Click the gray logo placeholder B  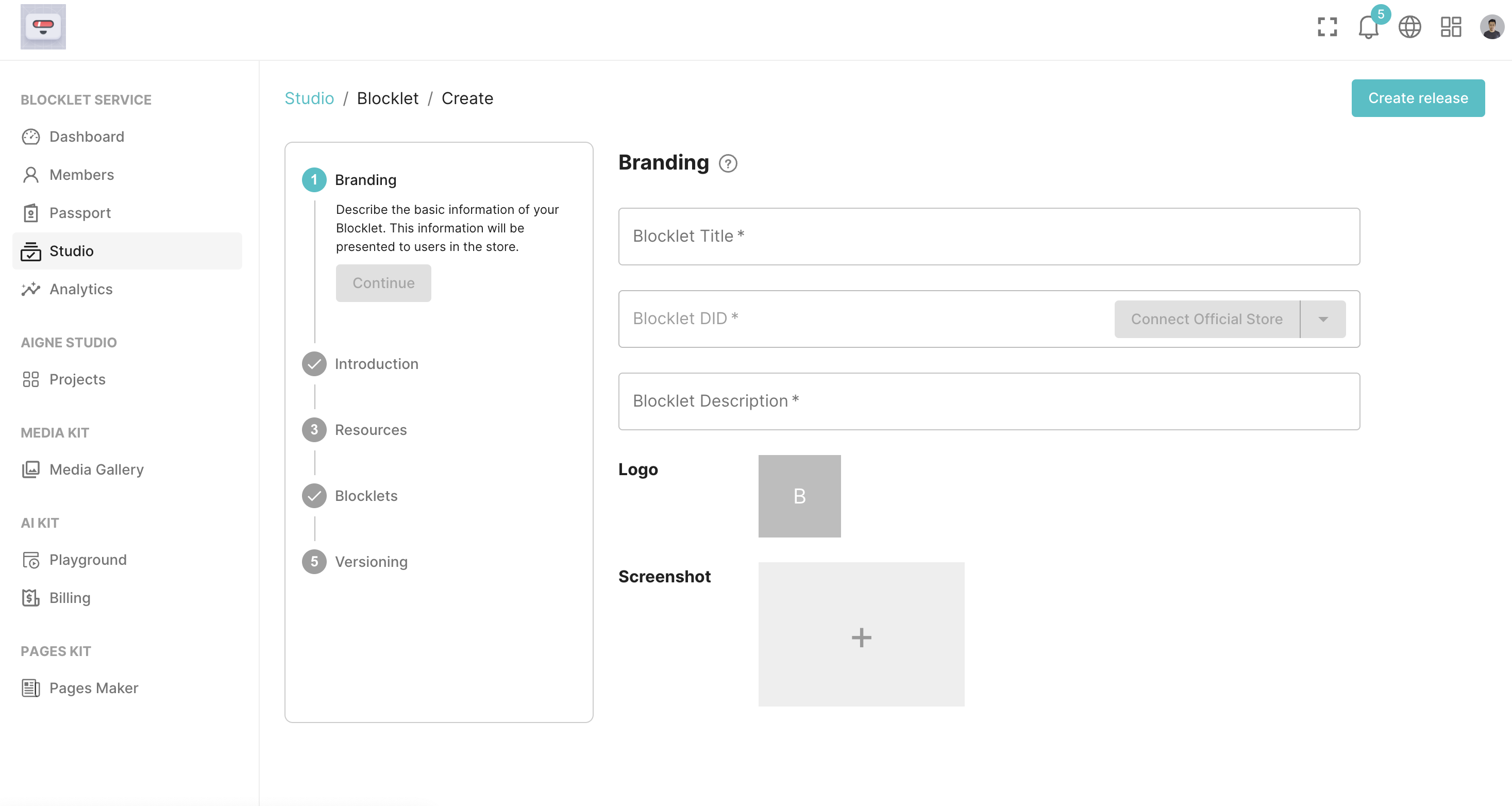[799, 496]
